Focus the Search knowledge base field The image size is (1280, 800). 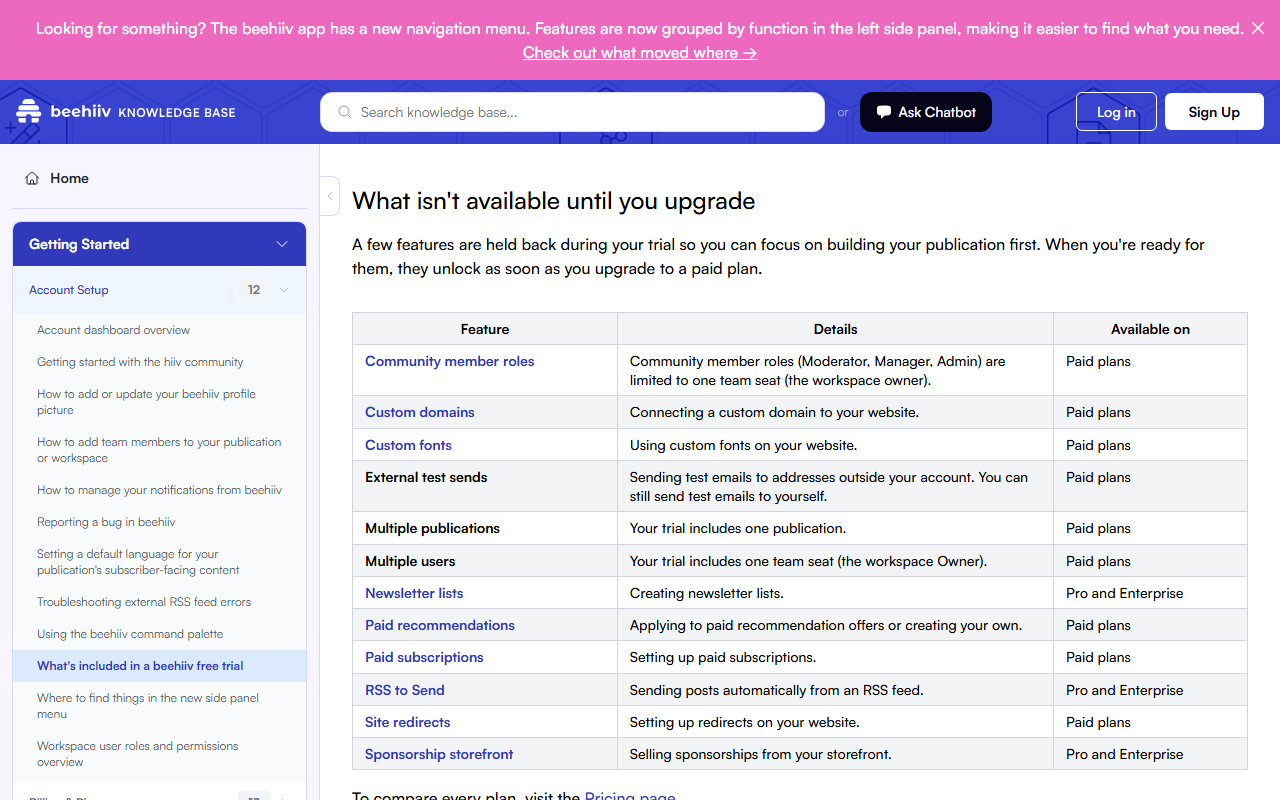572,112
